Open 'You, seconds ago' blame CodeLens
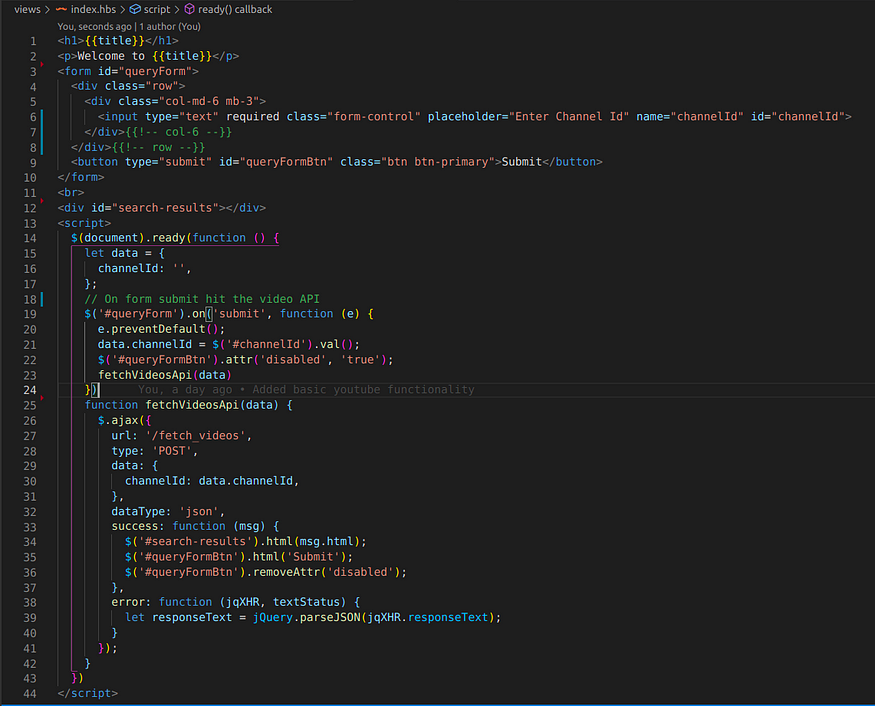The width and height of the screenshot is (875, 706). pos(94,26)
